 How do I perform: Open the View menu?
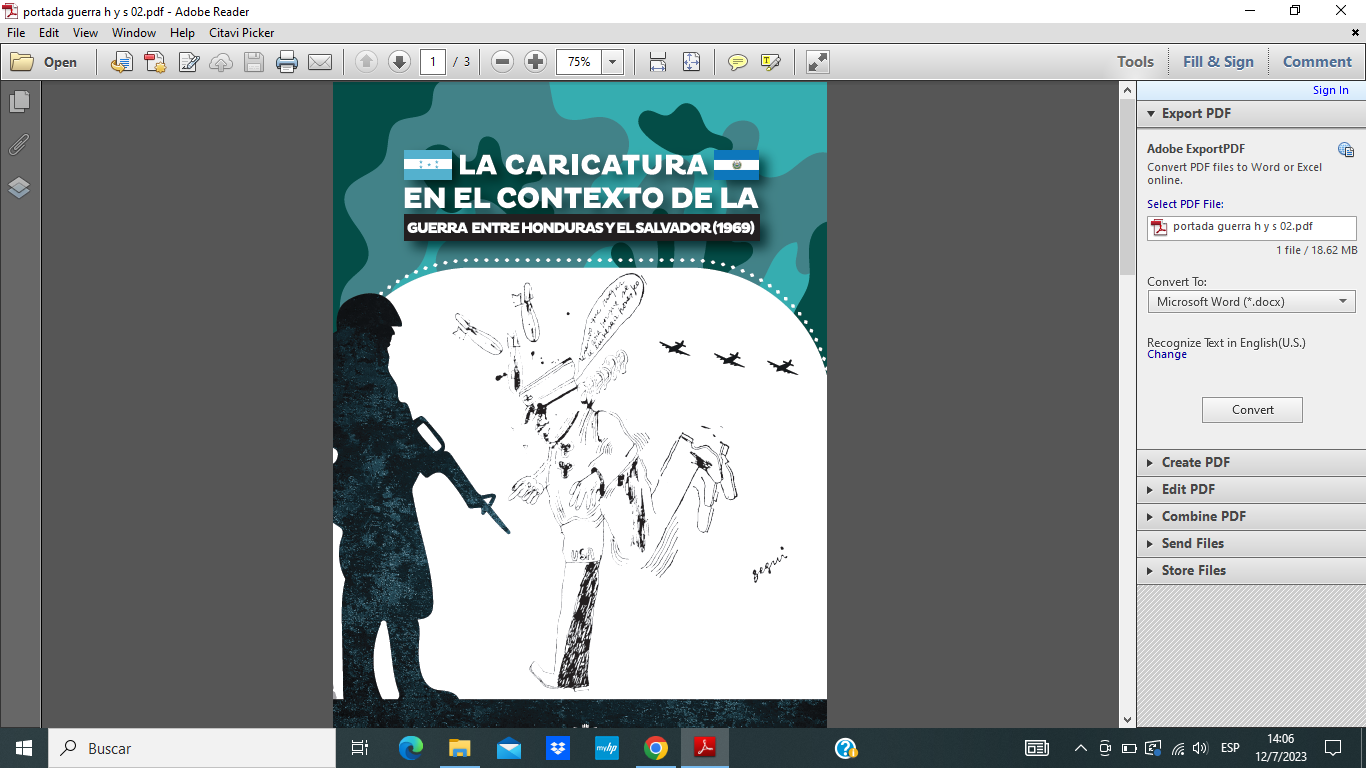point(85,33)
